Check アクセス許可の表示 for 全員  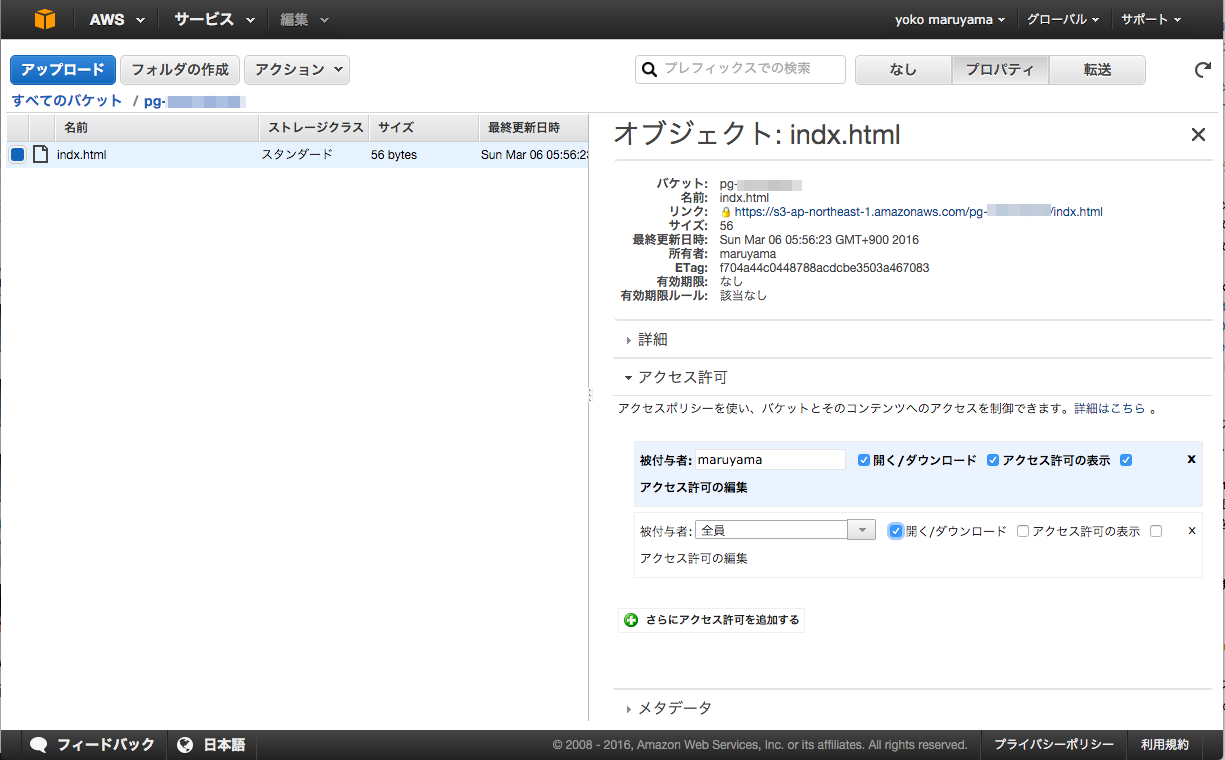click(1023, 532)
